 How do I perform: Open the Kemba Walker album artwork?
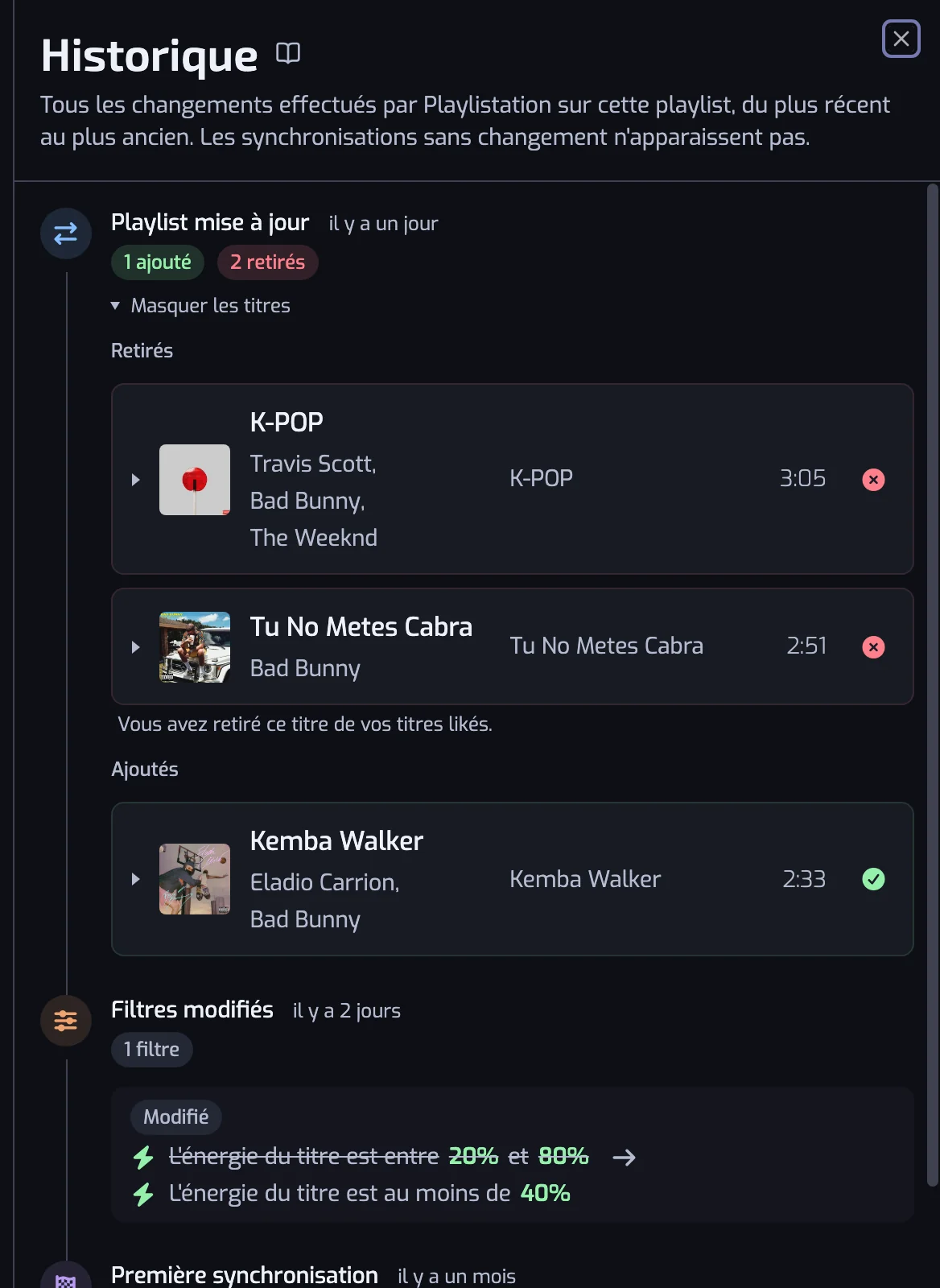(x=195, y=879)
